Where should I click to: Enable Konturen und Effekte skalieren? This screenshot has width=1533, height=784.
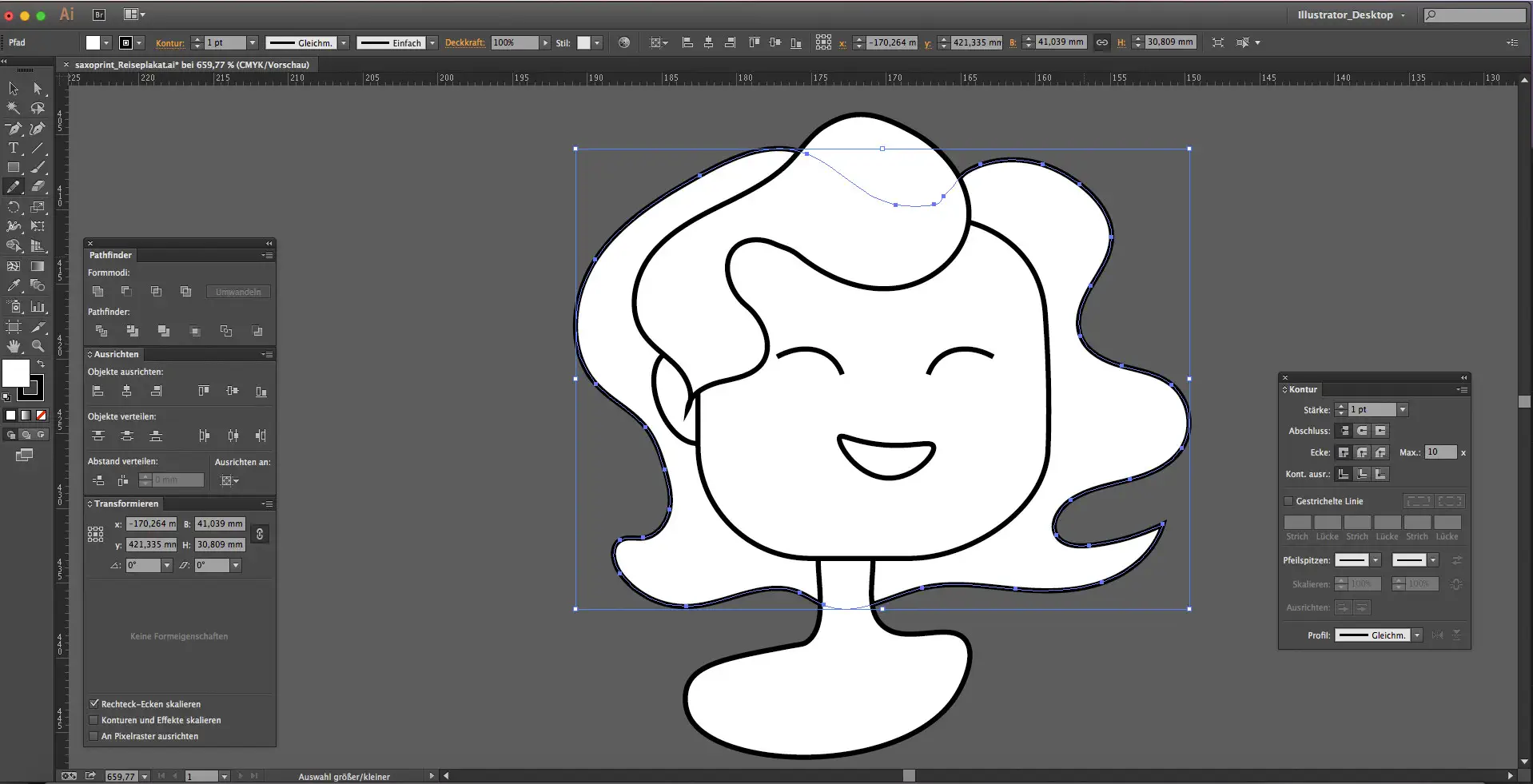pyautogui.click(x=94, y=720)
